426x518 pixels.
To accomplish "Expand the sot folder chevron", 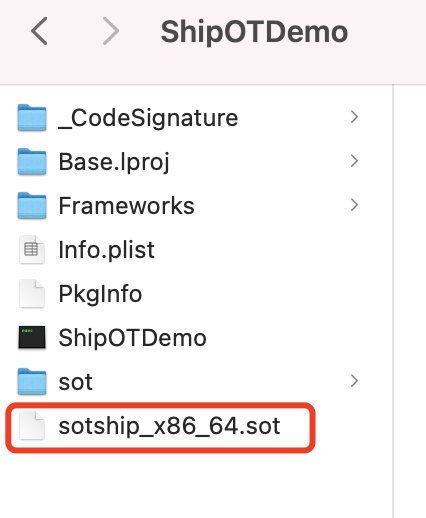I will click(x=354, y=381).
